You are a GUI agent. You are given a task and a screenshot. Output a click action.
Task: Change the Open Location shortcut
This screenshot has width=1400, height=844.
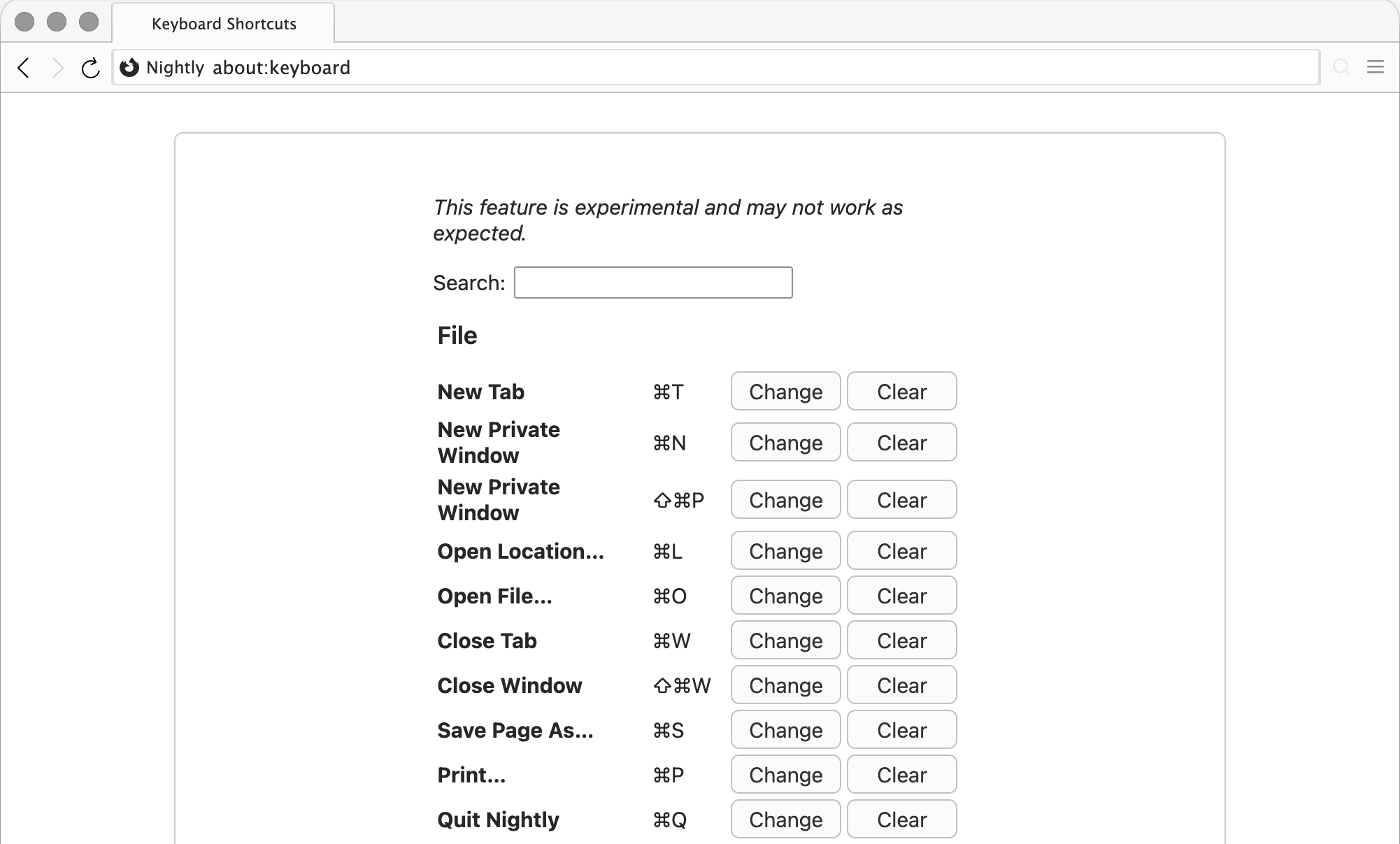click(785, 551)
